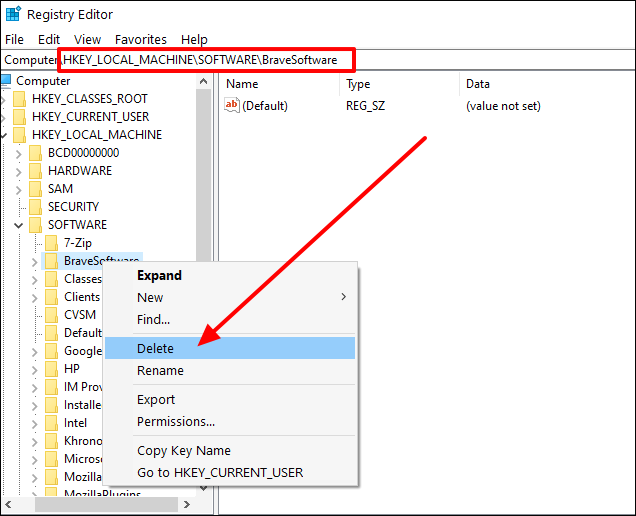The width and height of the screenshot is (636, 516).
Task: Click the (Default) string value icon
Action: (x=232, y=105)
